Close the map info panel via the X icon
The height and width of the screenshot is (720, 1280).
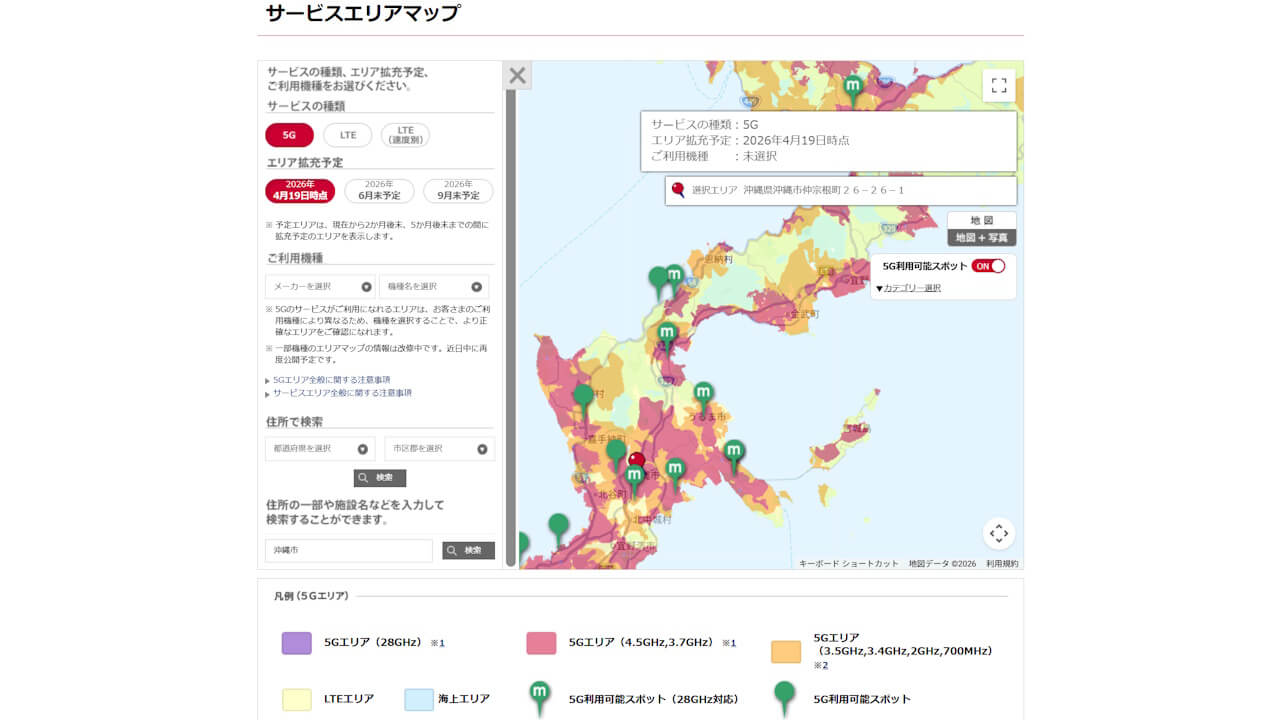[517, 75]
